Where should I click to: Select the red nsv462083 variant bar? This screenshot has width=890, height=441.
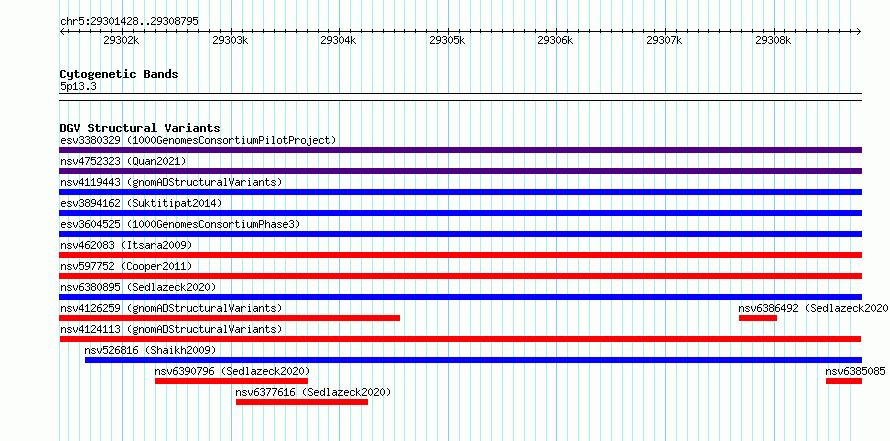(x=460, y=255)
